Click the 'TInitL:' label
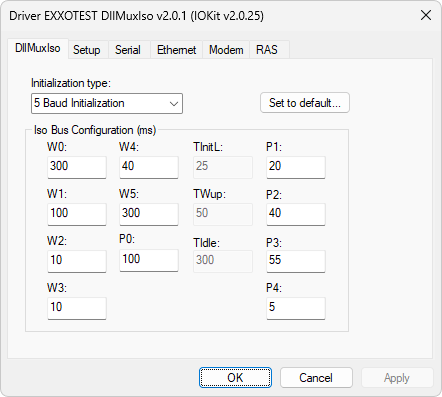The height and width of the screenshot is (397, 442). click(208, 147)
